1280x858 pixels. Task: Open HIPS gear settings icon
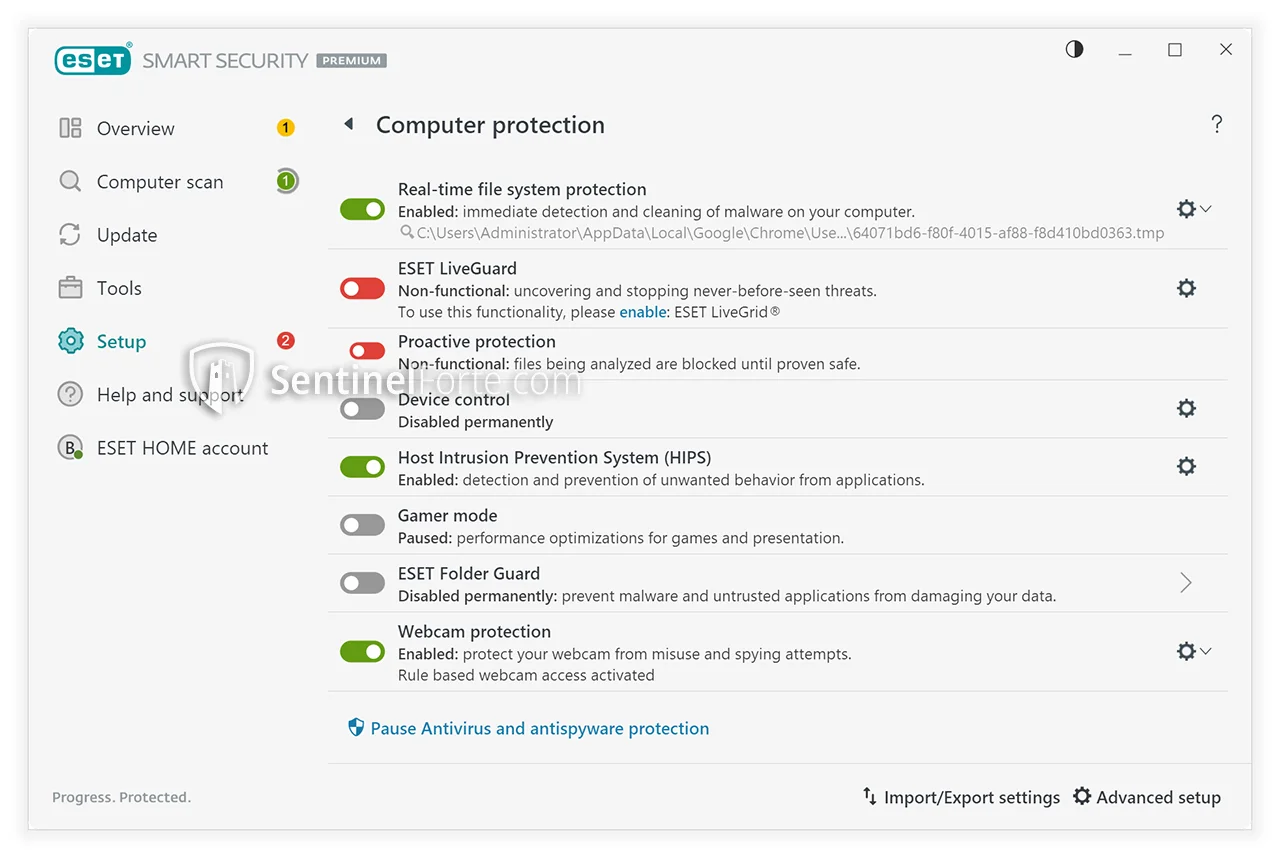point(1186,466)
